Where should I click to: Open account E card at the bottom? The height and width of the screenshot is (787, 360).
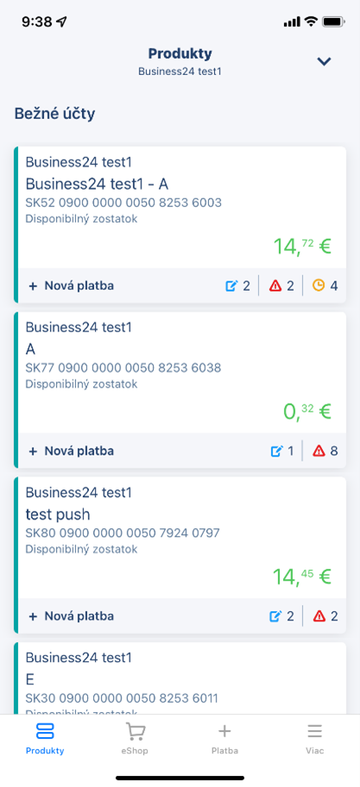pos(180,678)
